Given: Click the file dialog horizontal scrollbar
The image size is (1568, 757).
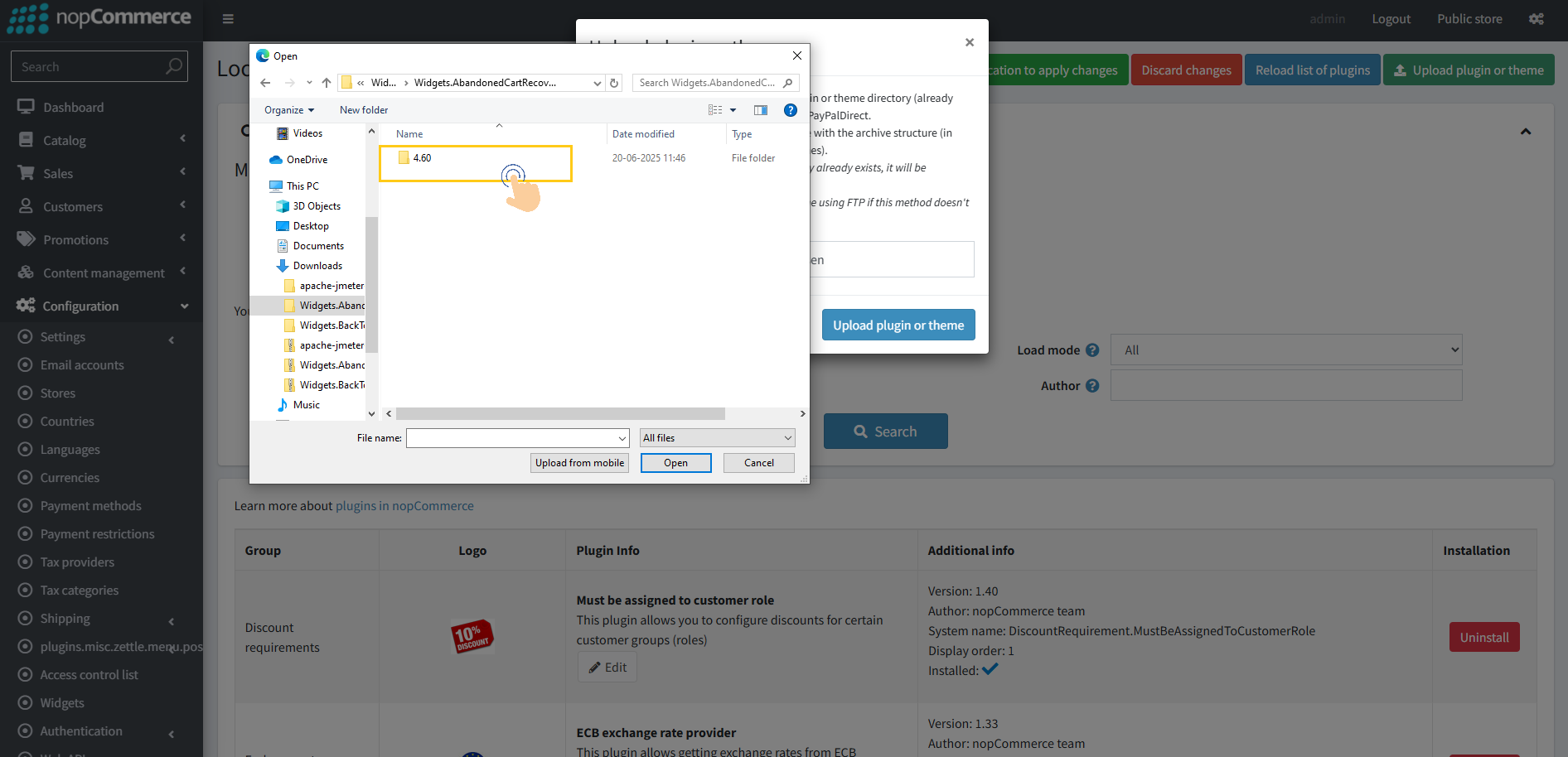Looking at the screenshot, I should pyautogui.click(x=560, y=413).
